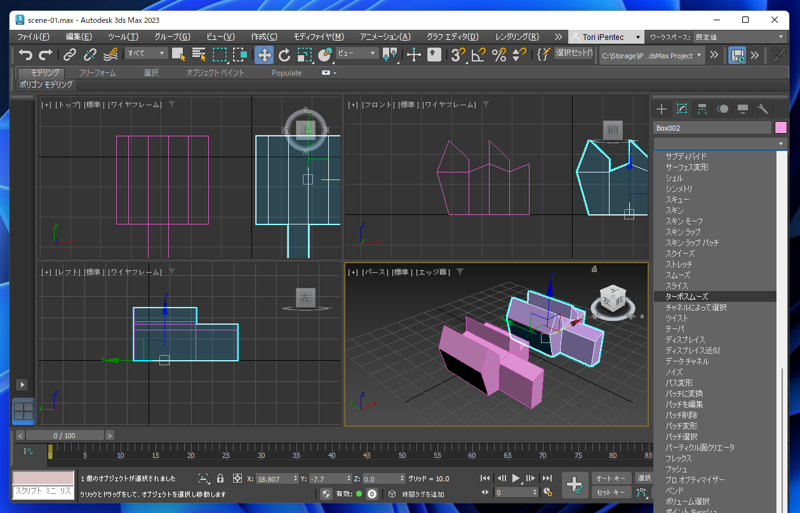Image resolution: width=800 pixels, height=513 pixels.
Task: Open the Tori iPentec account dropdown
Action: [x=605, y=37]
